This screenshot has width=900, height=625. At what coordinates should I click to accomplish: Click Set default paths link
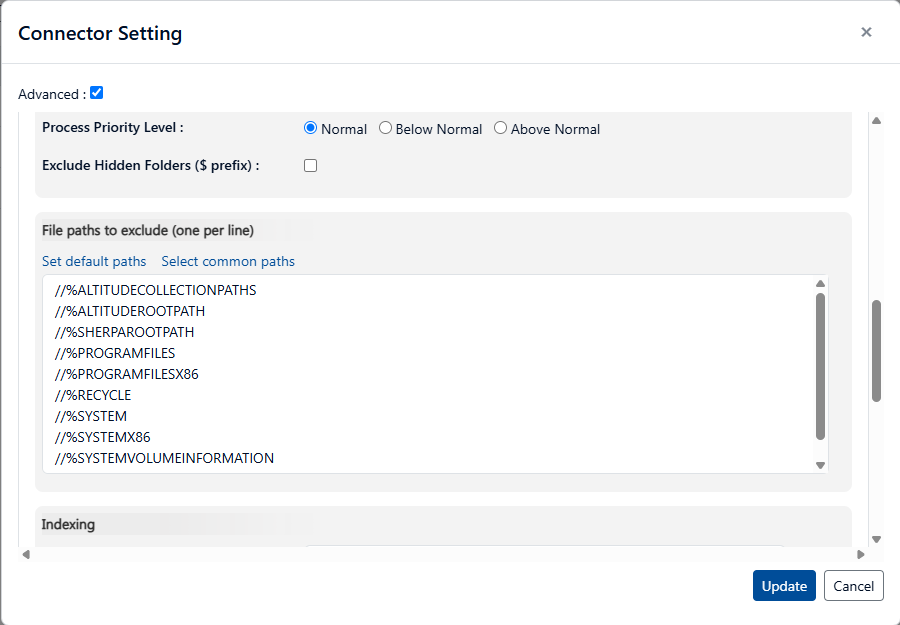tap(94, 261)
